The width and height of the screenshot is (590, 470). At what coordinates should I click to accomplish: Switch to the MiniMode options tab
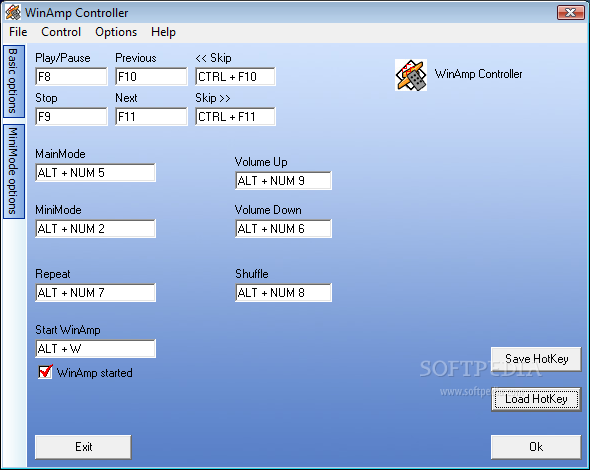pyautogui.click(x=14, y=171)
